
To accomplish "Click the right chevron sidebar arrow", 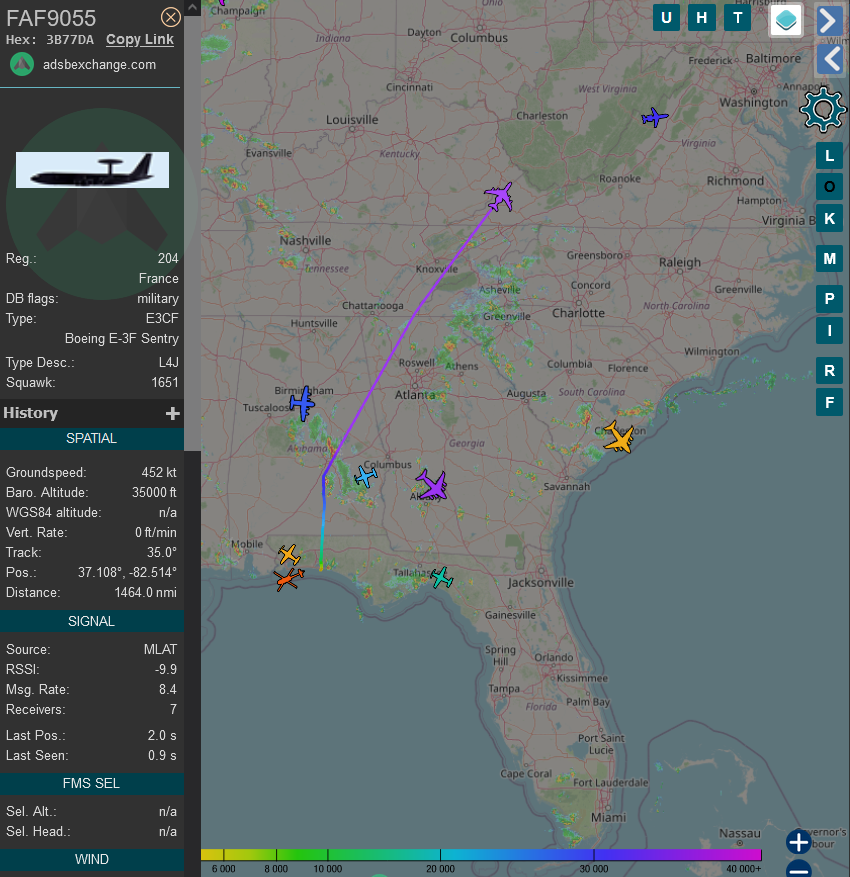I will pos(829,21).
